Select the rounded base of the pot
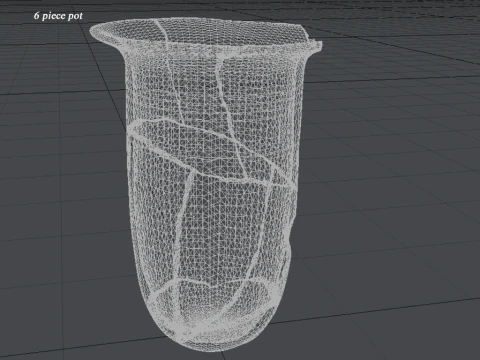The image size is (480, 360). click(x=213, y=320)
